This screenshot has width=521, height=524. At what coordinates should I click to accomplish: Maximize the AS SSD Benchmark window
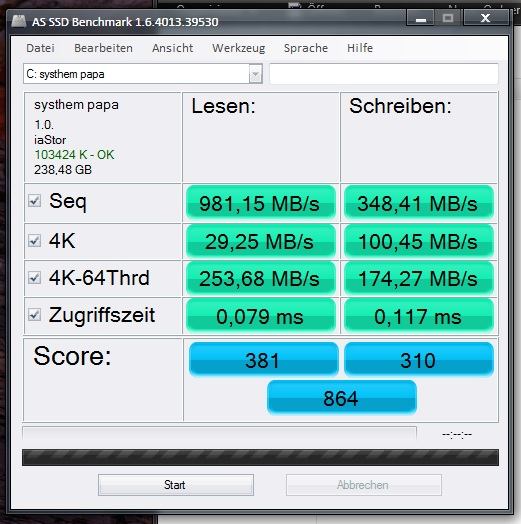(448, 18)
